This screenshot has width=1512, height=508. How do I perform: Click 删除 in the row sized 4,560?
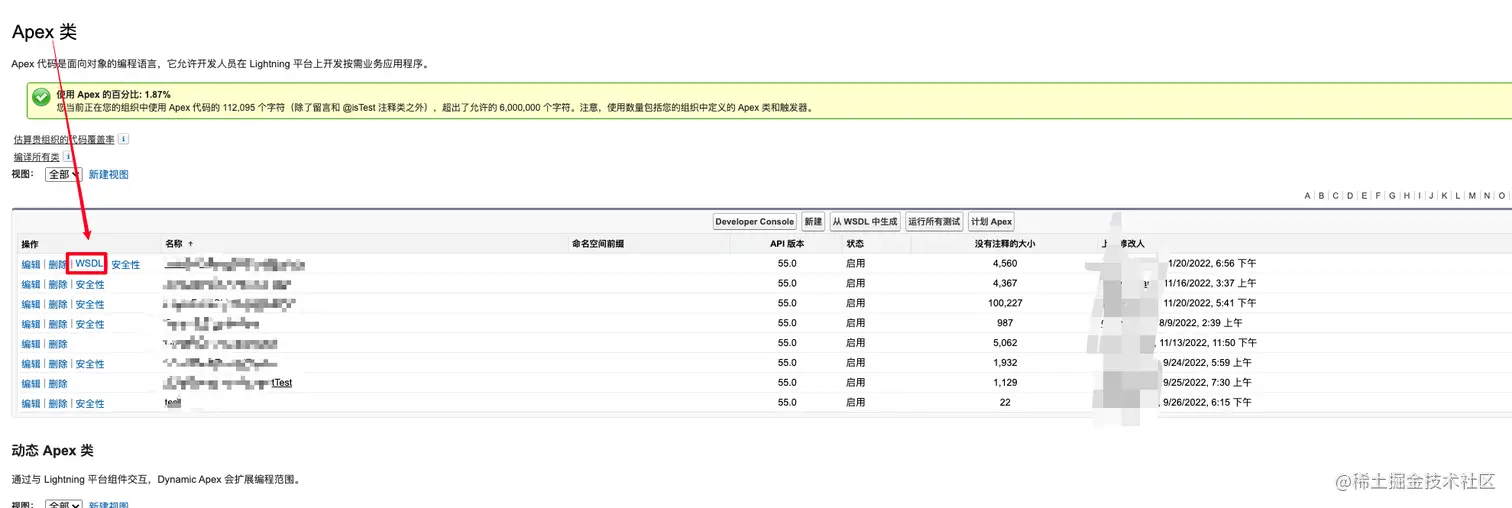[x=58, y=264]
